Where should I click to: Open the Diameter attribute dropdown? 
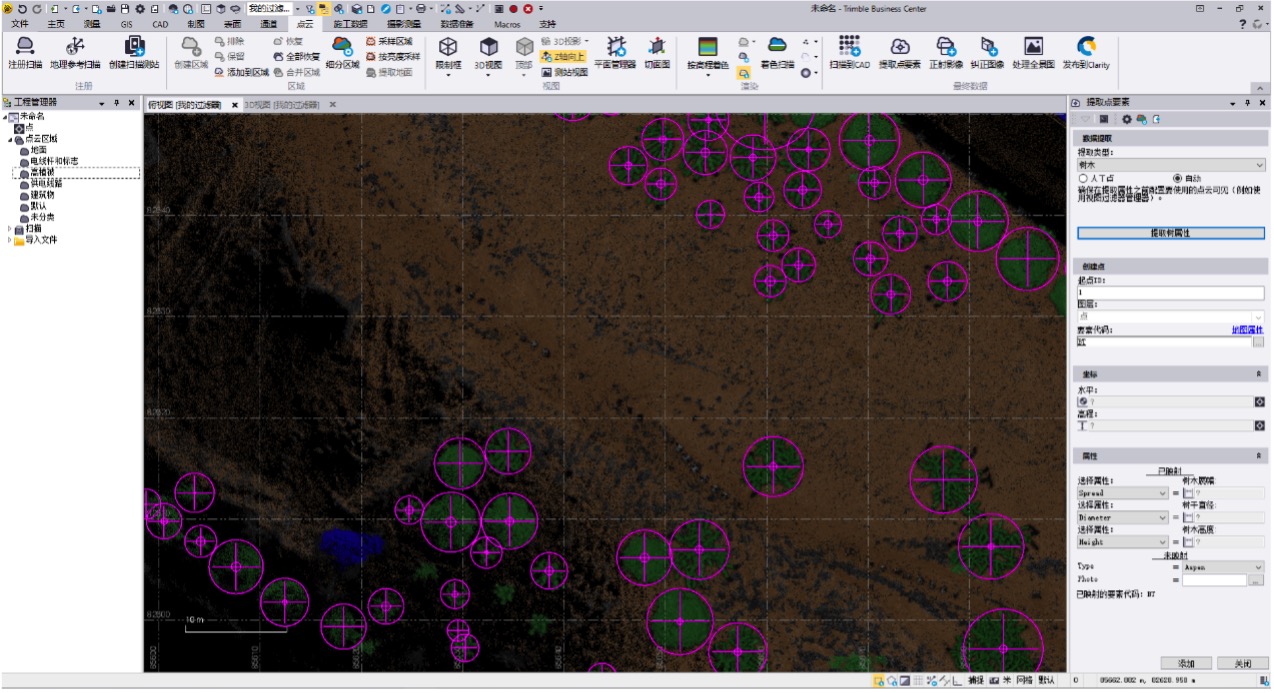[x=1121, y=518]
